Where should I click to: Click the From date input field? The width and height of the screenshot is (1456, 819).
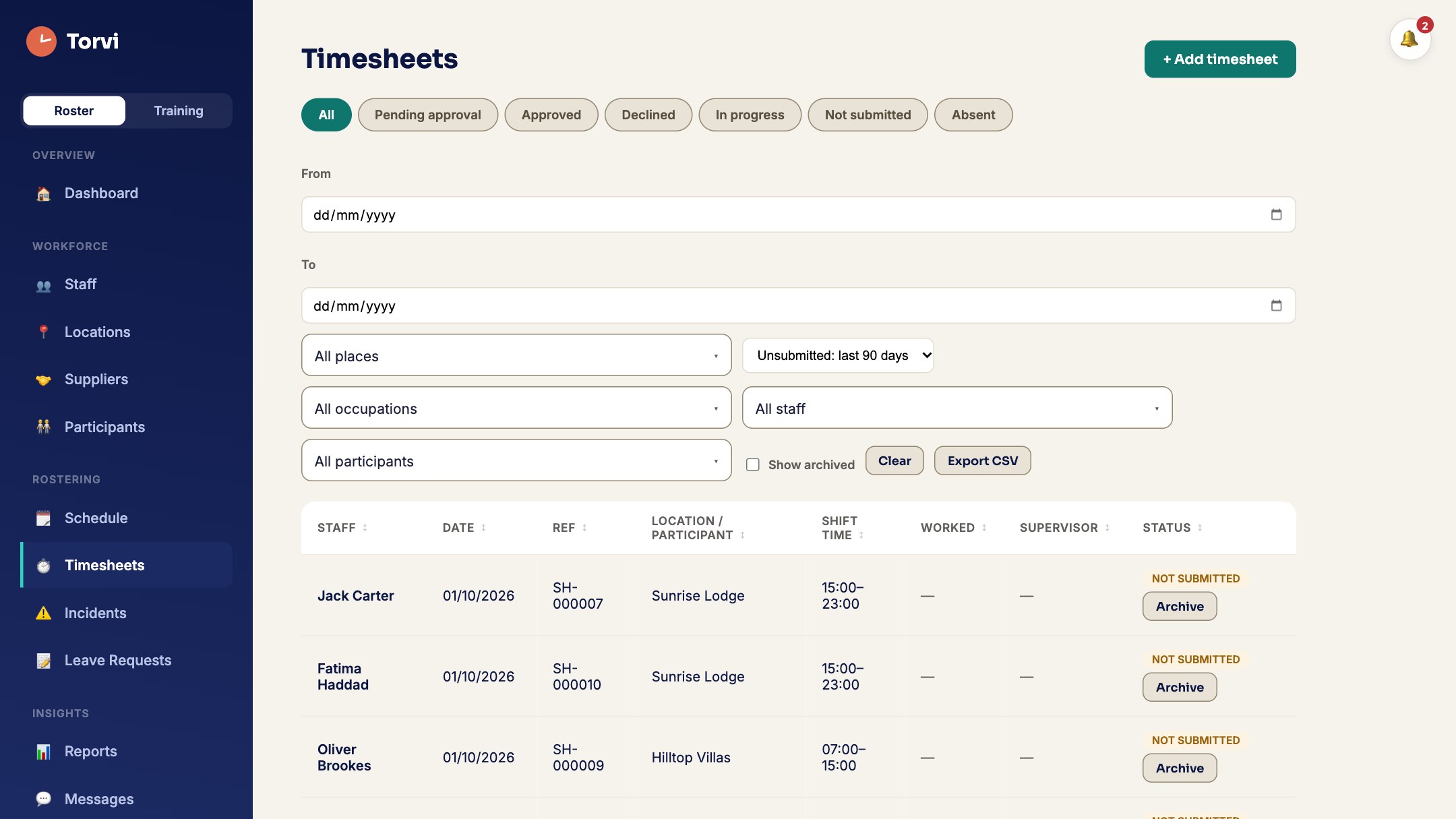(x=798, y=214)
